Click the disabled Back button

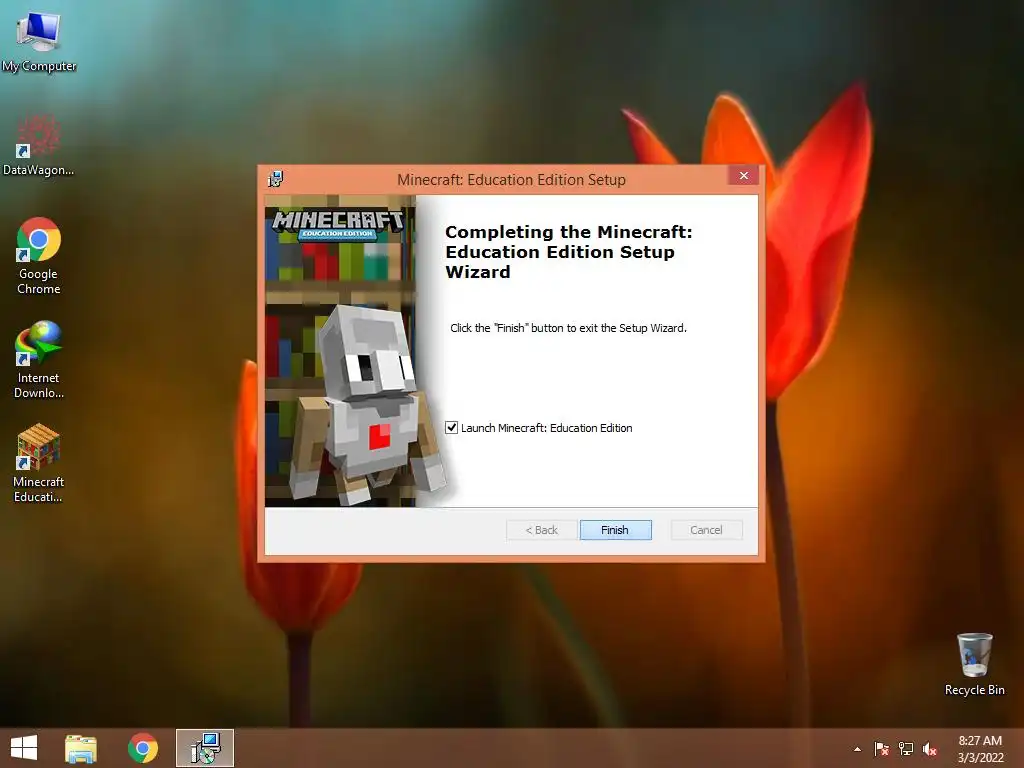click(x=541, y=530)
